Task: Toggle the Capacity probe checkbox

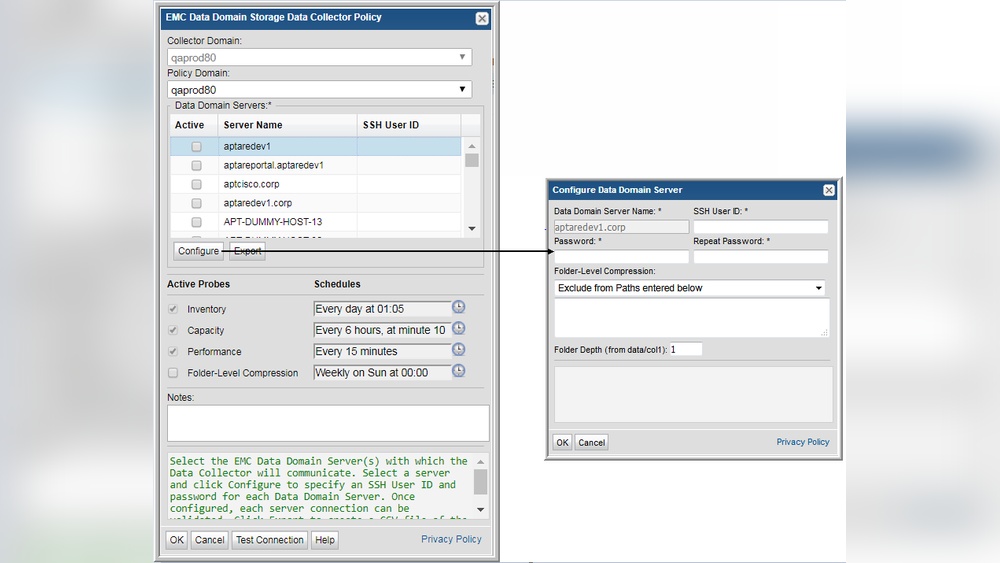Action: (173, 330)
